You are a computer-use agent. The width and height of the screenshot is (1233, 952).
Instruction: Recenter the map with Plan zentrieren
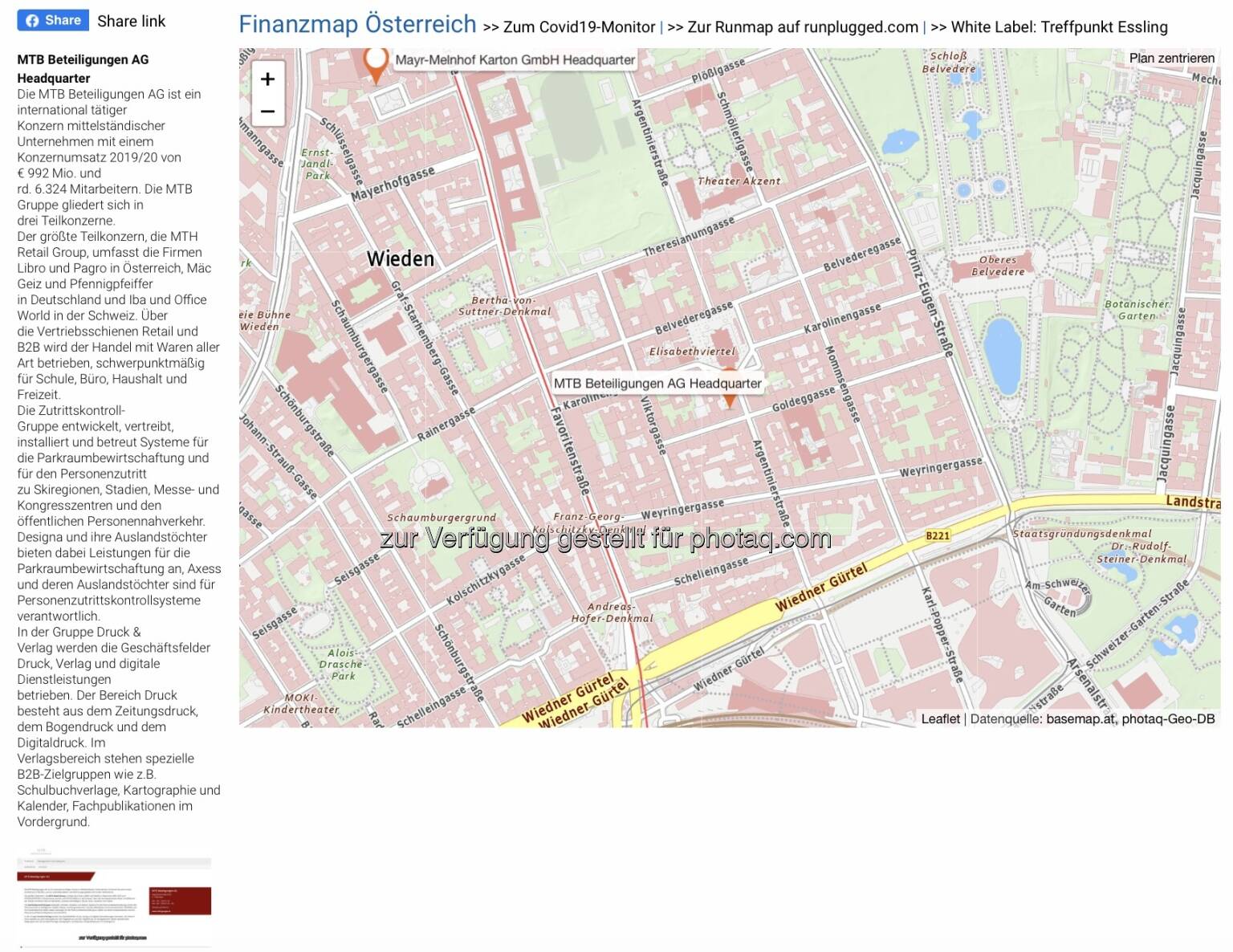click(1171, 58)
